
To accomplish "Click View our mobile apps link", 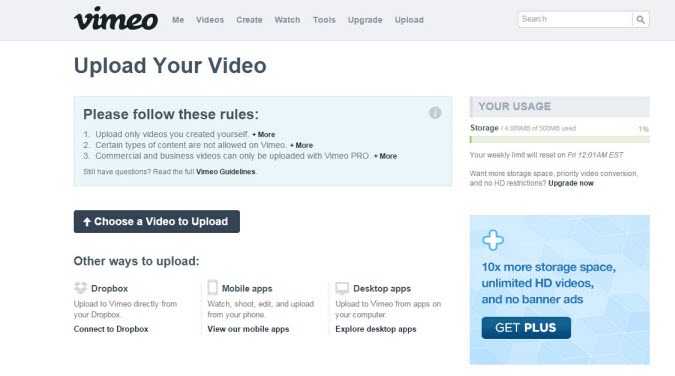I will (248, 329).
